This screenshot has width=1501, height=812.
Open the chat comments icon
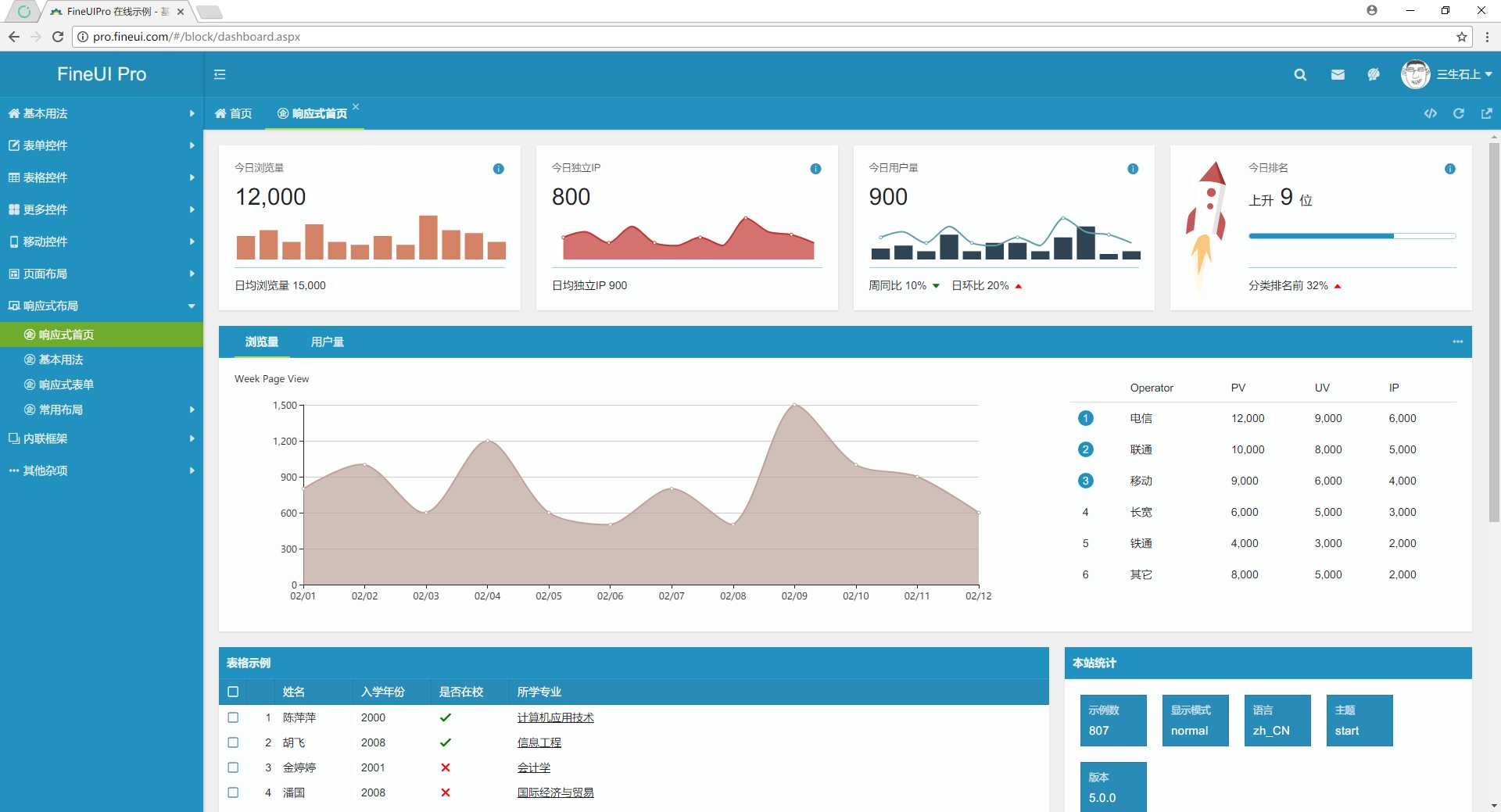tap(1374, 74)
